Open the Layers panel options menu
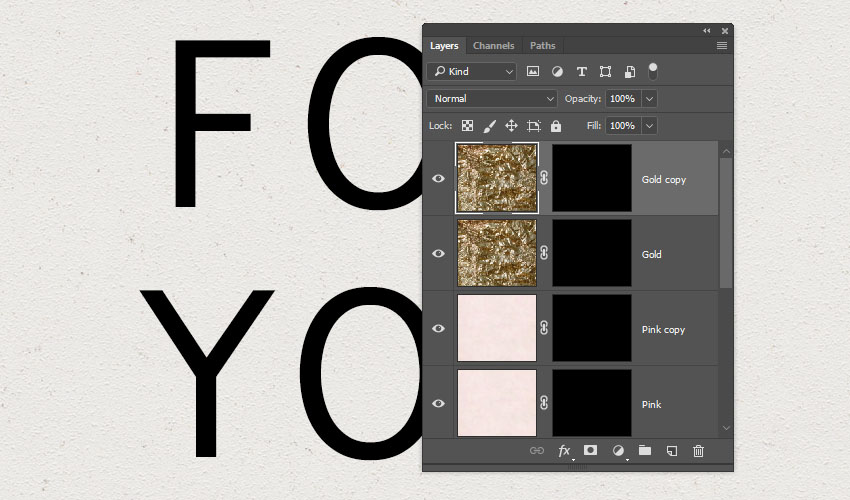This screenshot has width=850, height=500. pyautogui.click(x=722, y=46)
